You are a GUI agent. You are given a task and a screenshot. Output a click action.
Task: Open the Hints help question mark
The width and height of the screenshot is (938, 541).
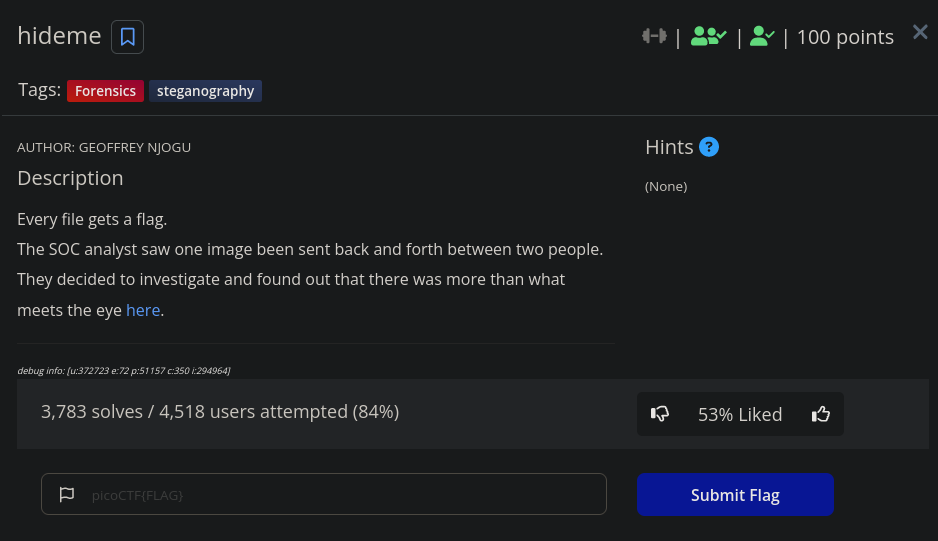(x=709, y=147)
